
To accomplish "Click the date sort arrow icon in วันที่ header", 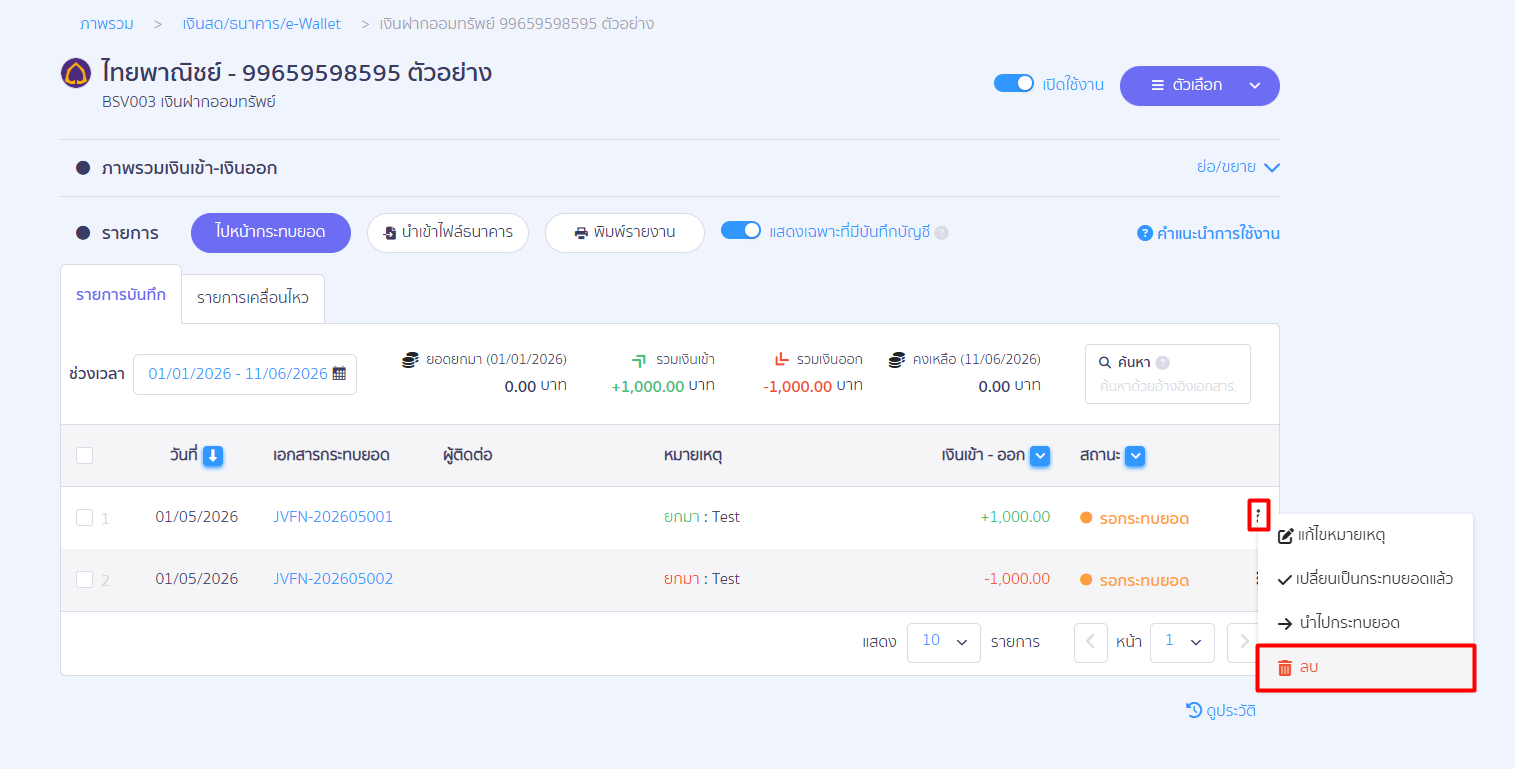I will [x=212, y=456].
